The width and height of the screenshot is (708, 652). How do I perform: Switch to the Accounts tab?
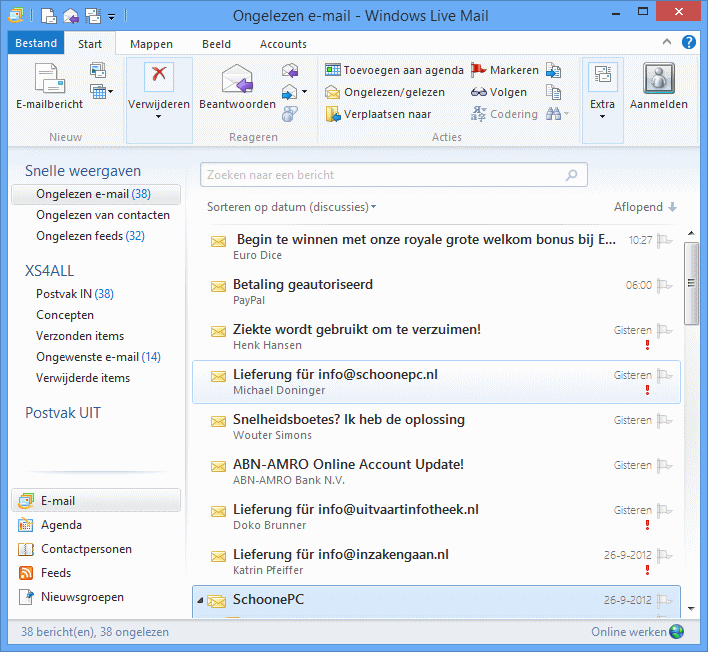click(283, 44)
